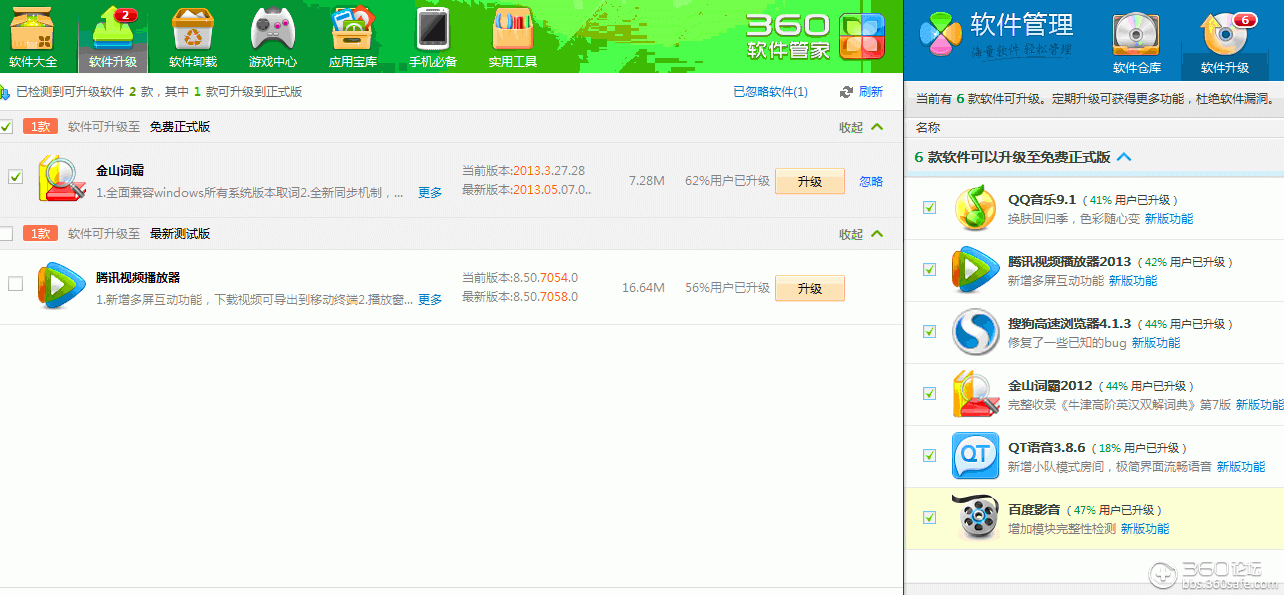The height and width of the screenshot is (595, 1284).
Task: Expand 腾讯视频播放器 description with 更多
Action: 430,300
